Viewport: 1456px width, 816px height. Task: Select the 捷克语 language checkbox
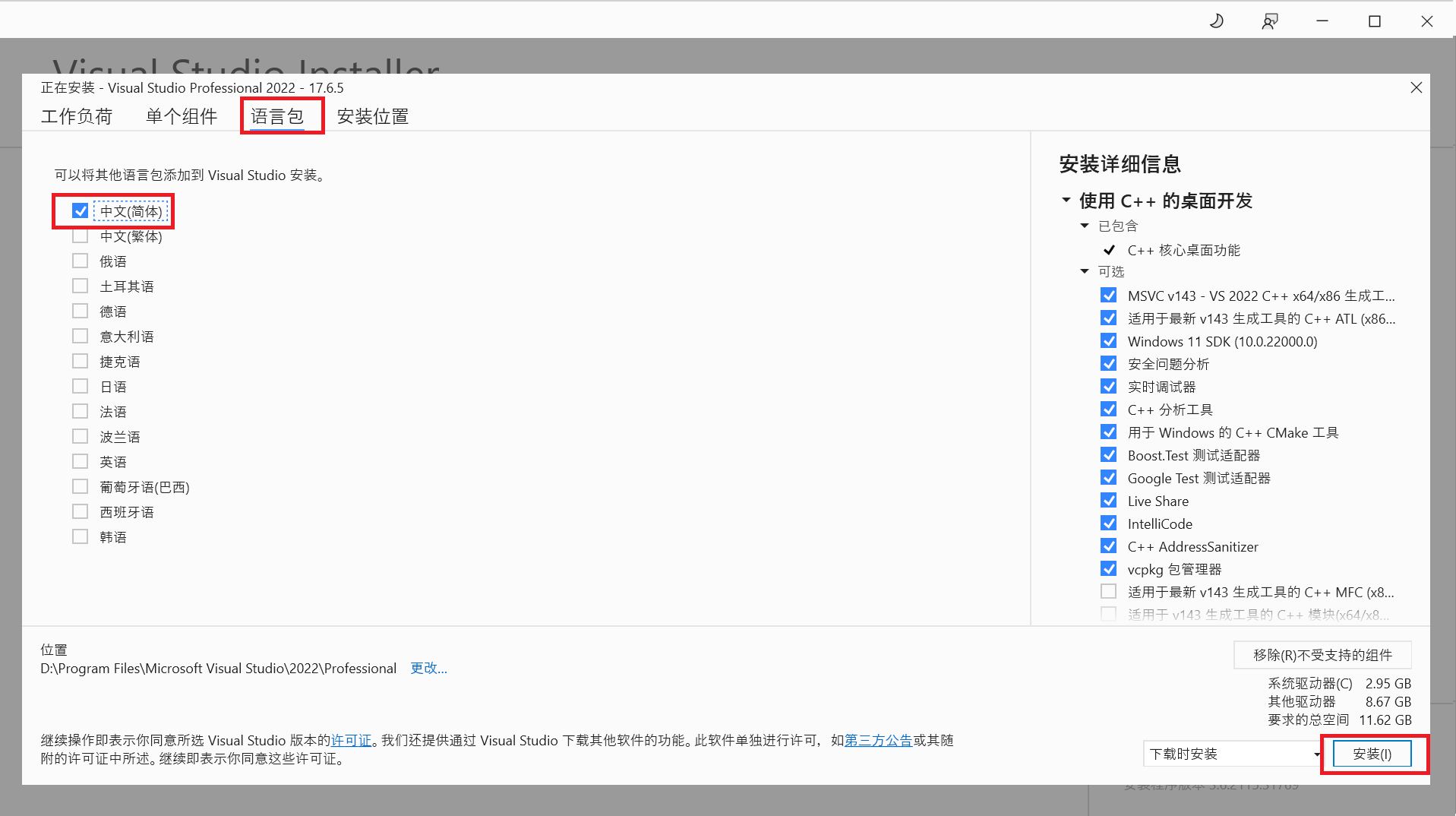80,362
